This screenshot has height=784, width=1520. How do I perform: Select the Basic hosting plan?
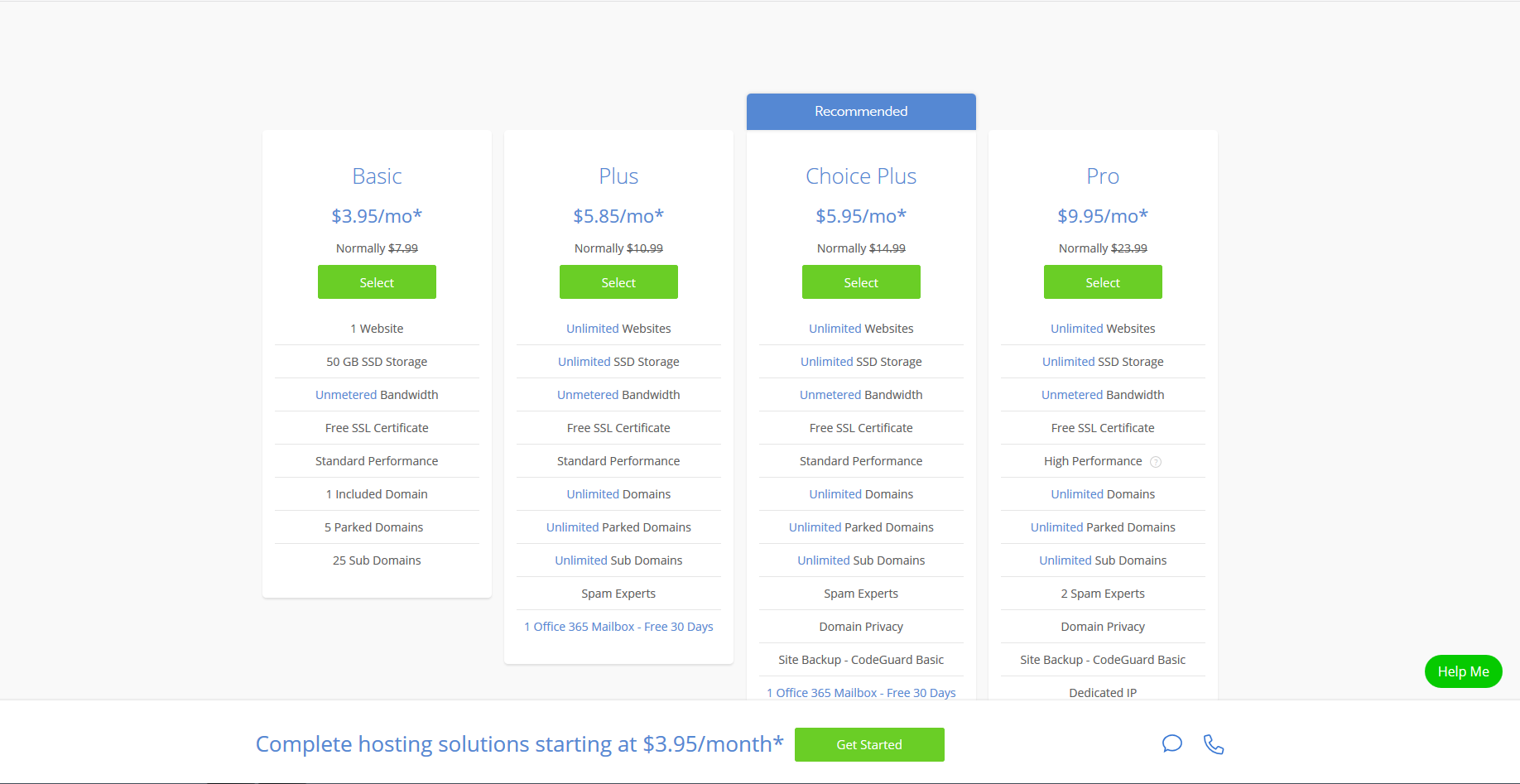tap(377, 282)
